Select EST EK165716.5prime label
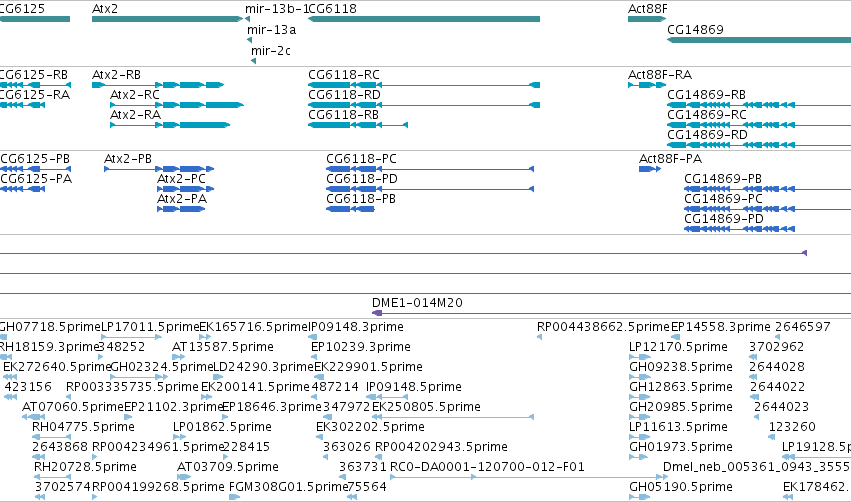851x502 pixels. click(x=254, y=327)
